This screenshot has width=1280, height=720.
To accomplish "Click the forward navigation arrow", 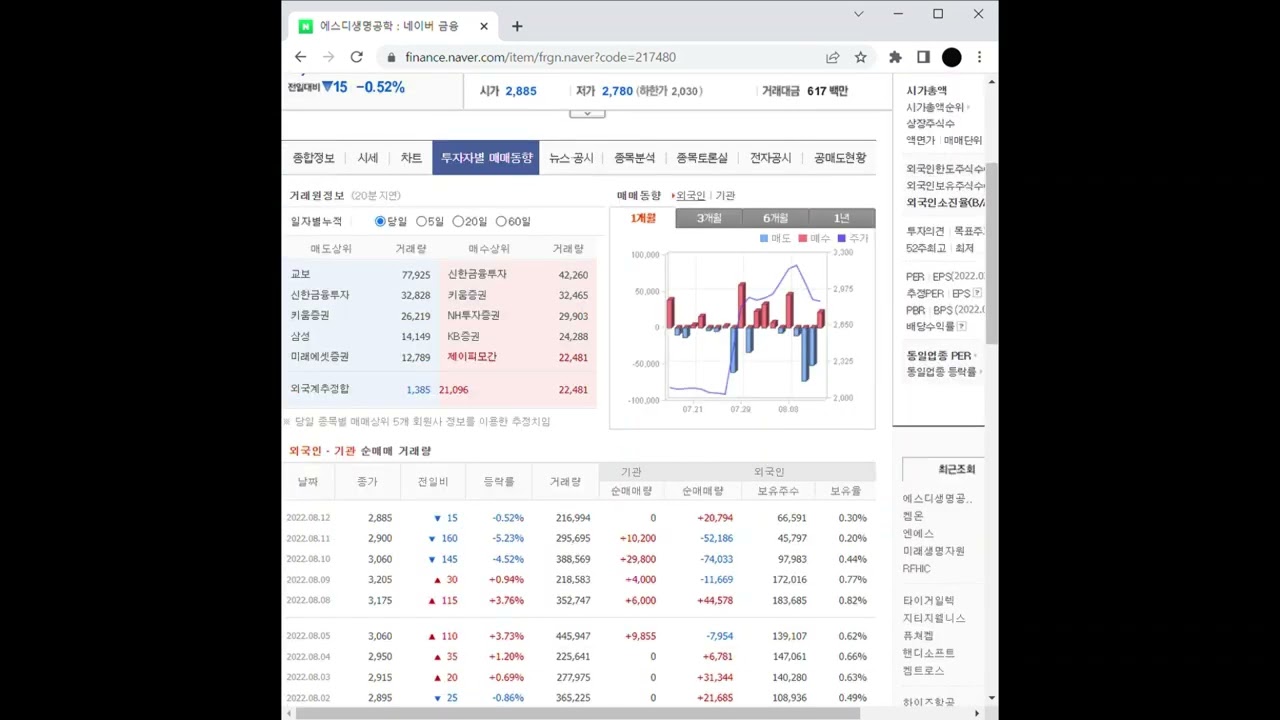I will [328, 57].
